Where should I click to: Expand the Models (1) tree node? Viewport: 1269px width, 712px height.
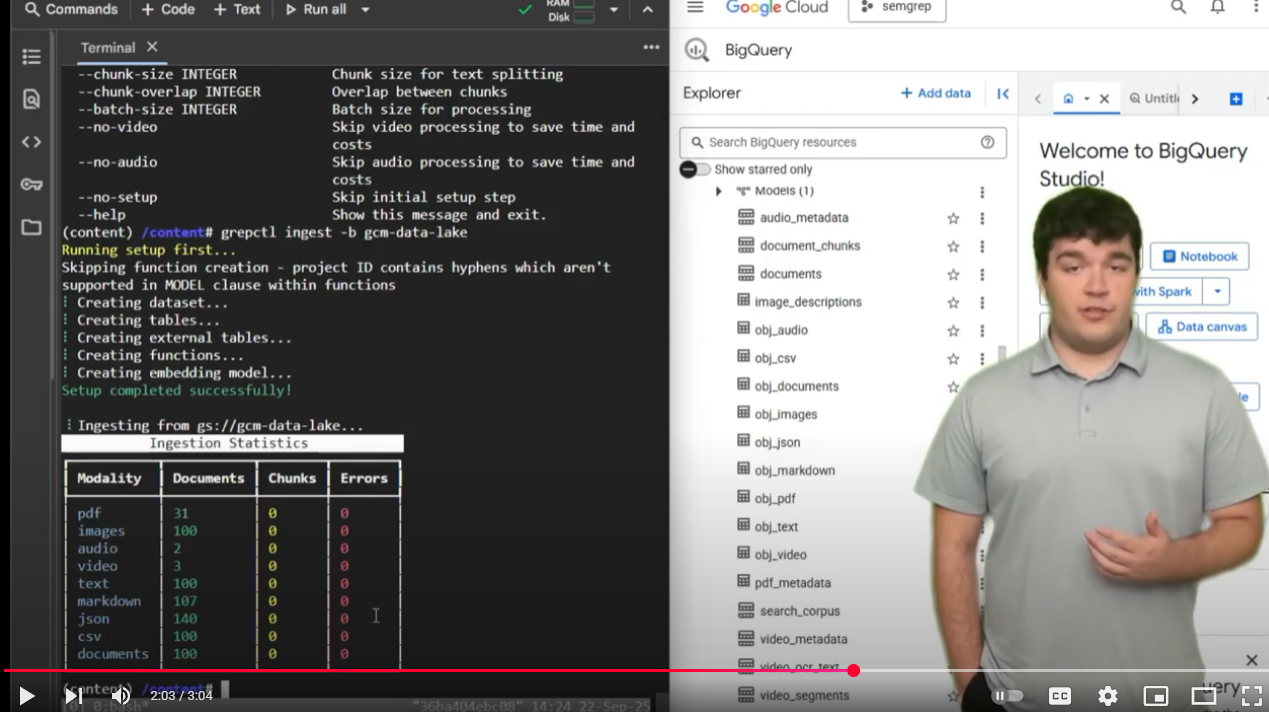click(718, 191)
